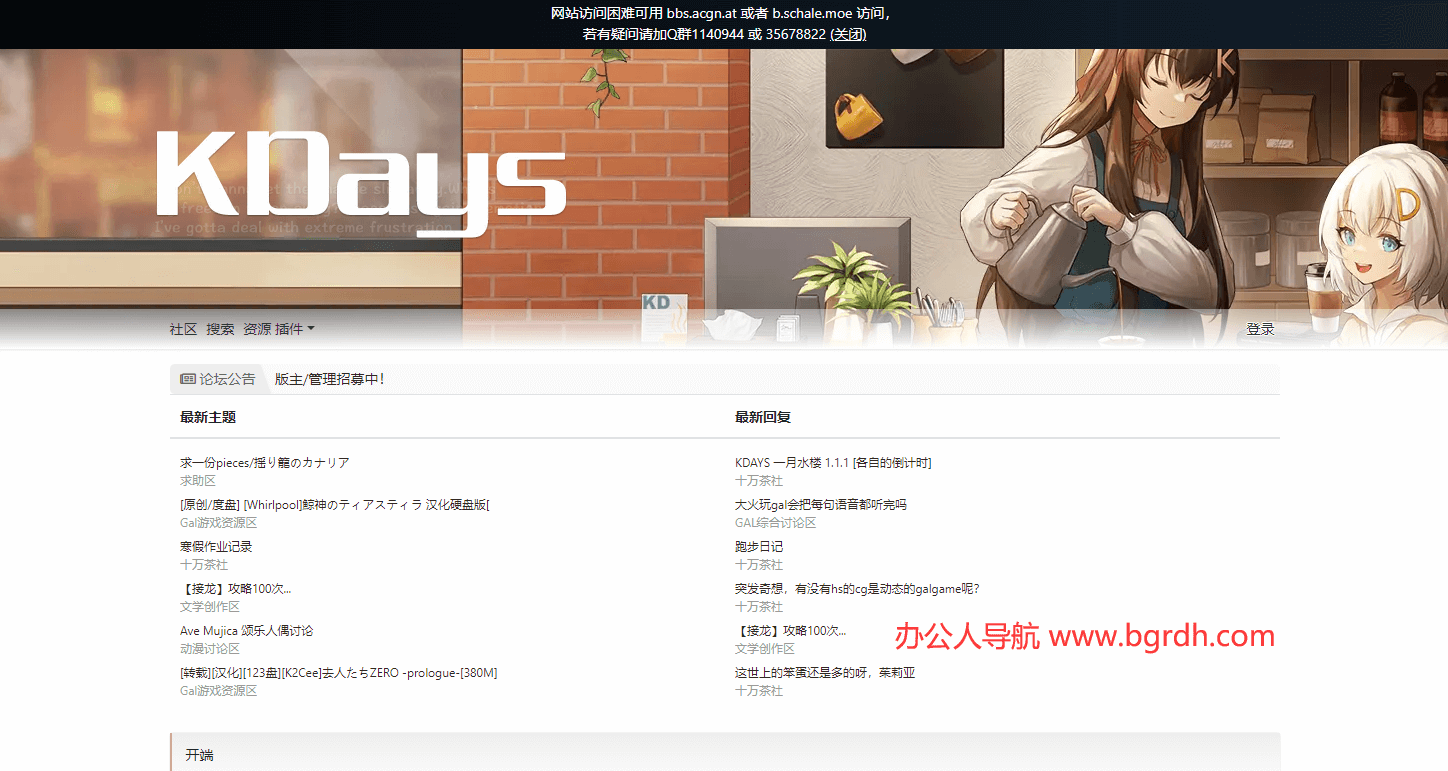Viewport: 1448px width, 771px height.
Task: Open the 资源 navigation entry
Action: coord(255,328)
